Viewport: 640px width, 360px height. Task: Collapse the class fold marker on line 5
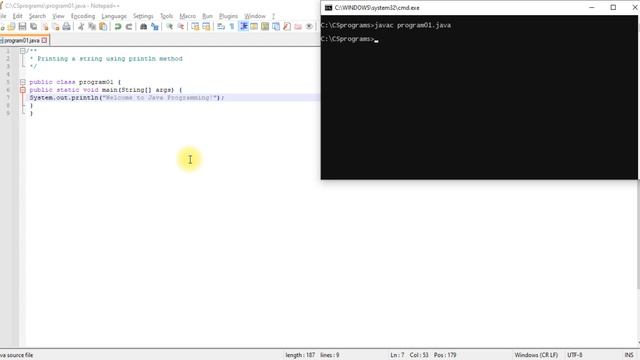(22, 82)
